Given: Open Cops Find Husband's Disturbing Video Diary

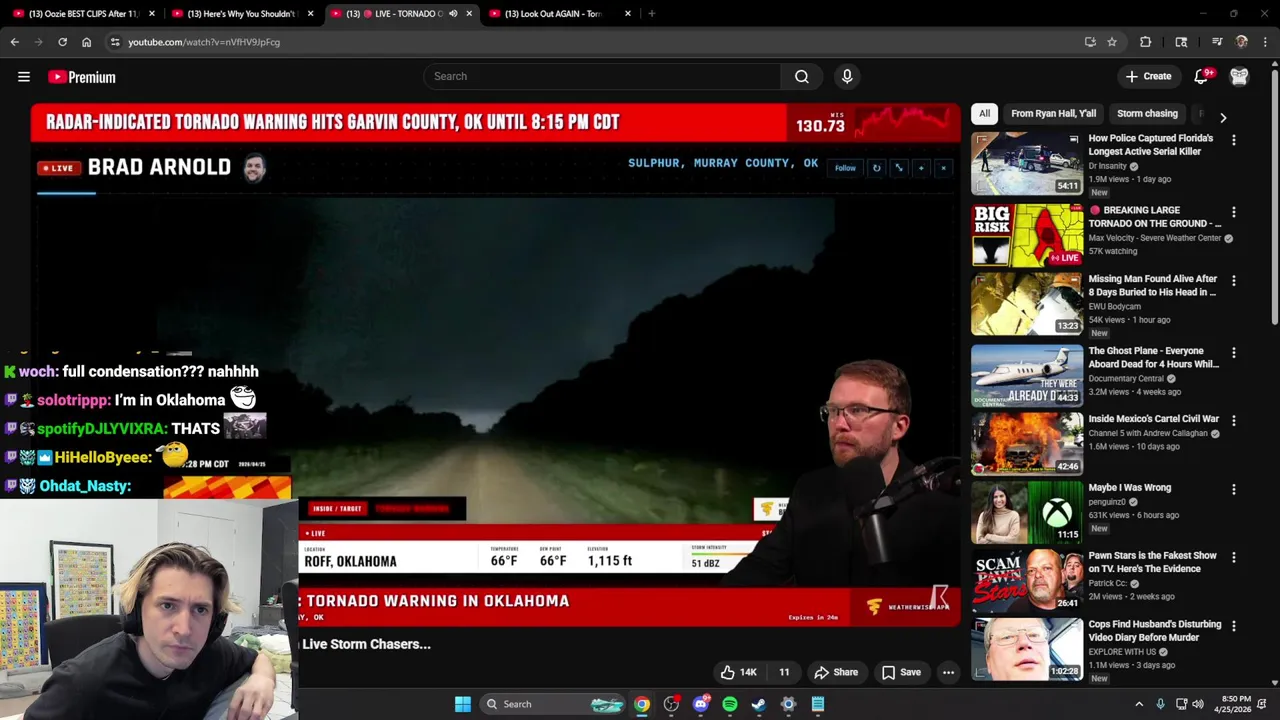Looking at the screenshot, I should [x=1154, y=631].
